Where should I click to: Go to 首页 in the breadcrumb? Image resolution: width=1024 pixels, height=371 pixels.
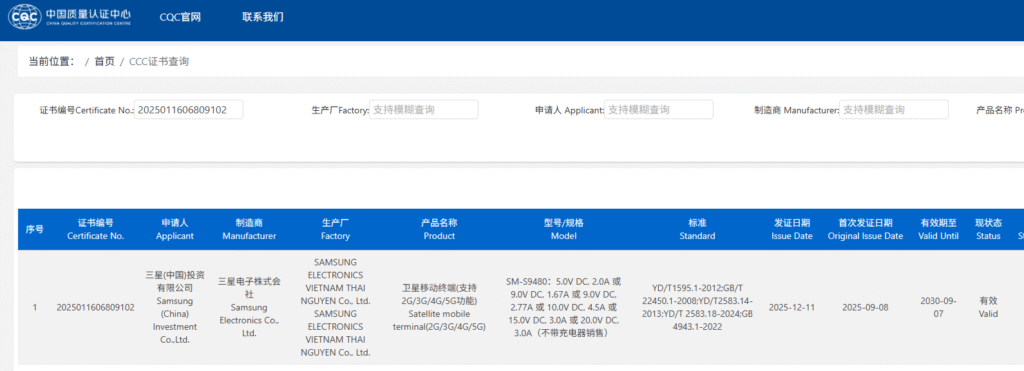pyautogui.click(x=104, y=61)
